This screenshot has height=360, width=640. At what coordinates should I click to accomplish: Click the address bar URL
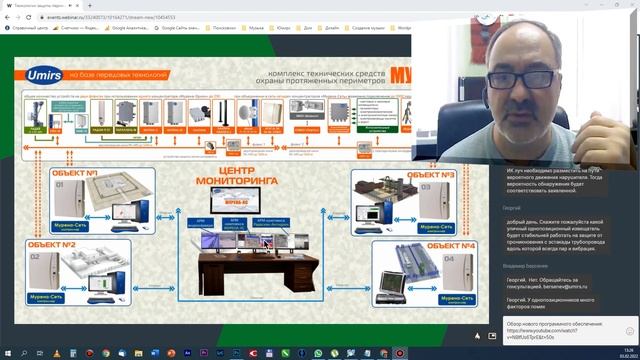[111, 18]
